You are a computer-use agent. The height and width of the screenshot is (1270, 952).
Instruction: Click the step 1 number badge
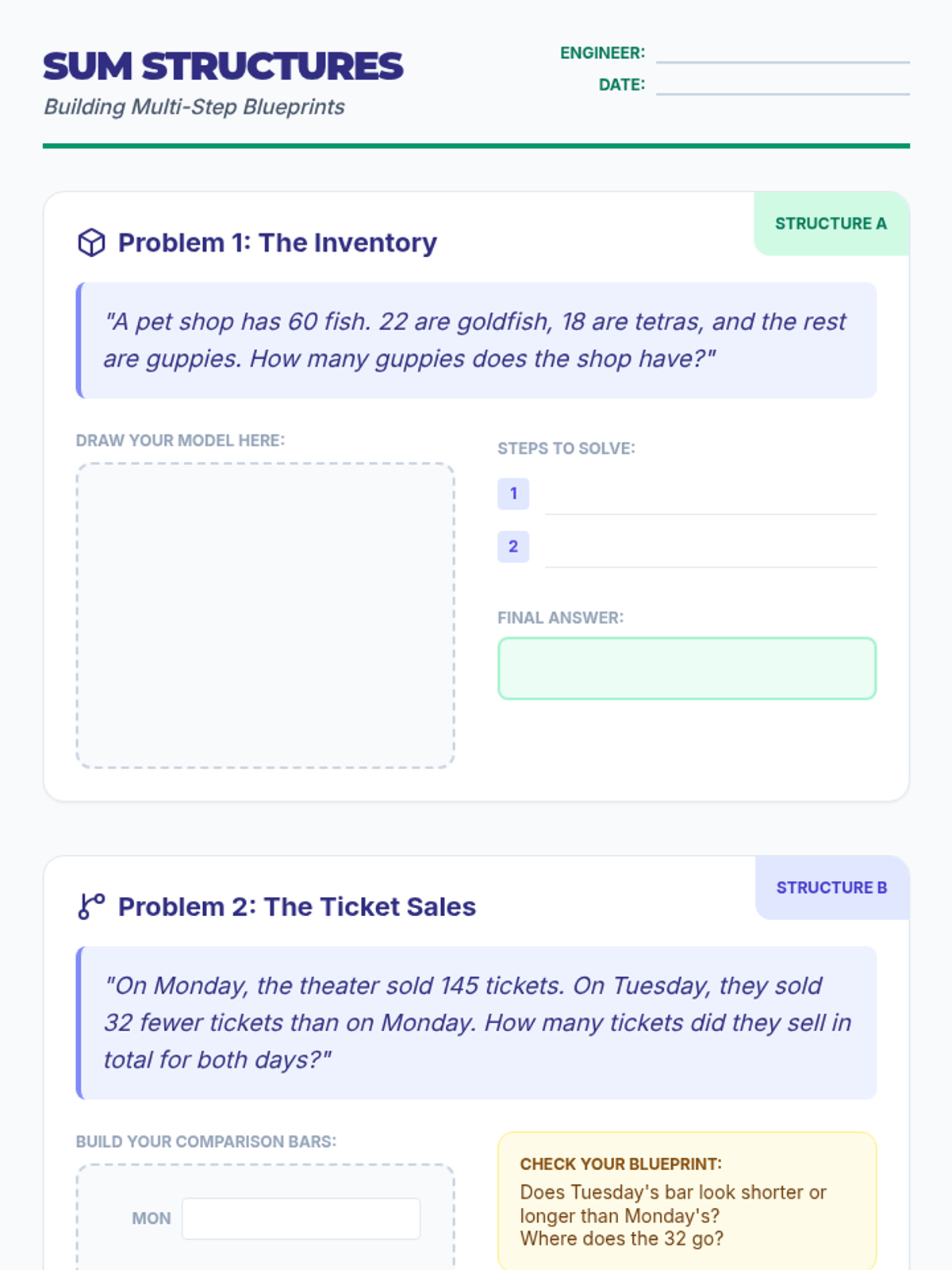click(x=513, y=494)
